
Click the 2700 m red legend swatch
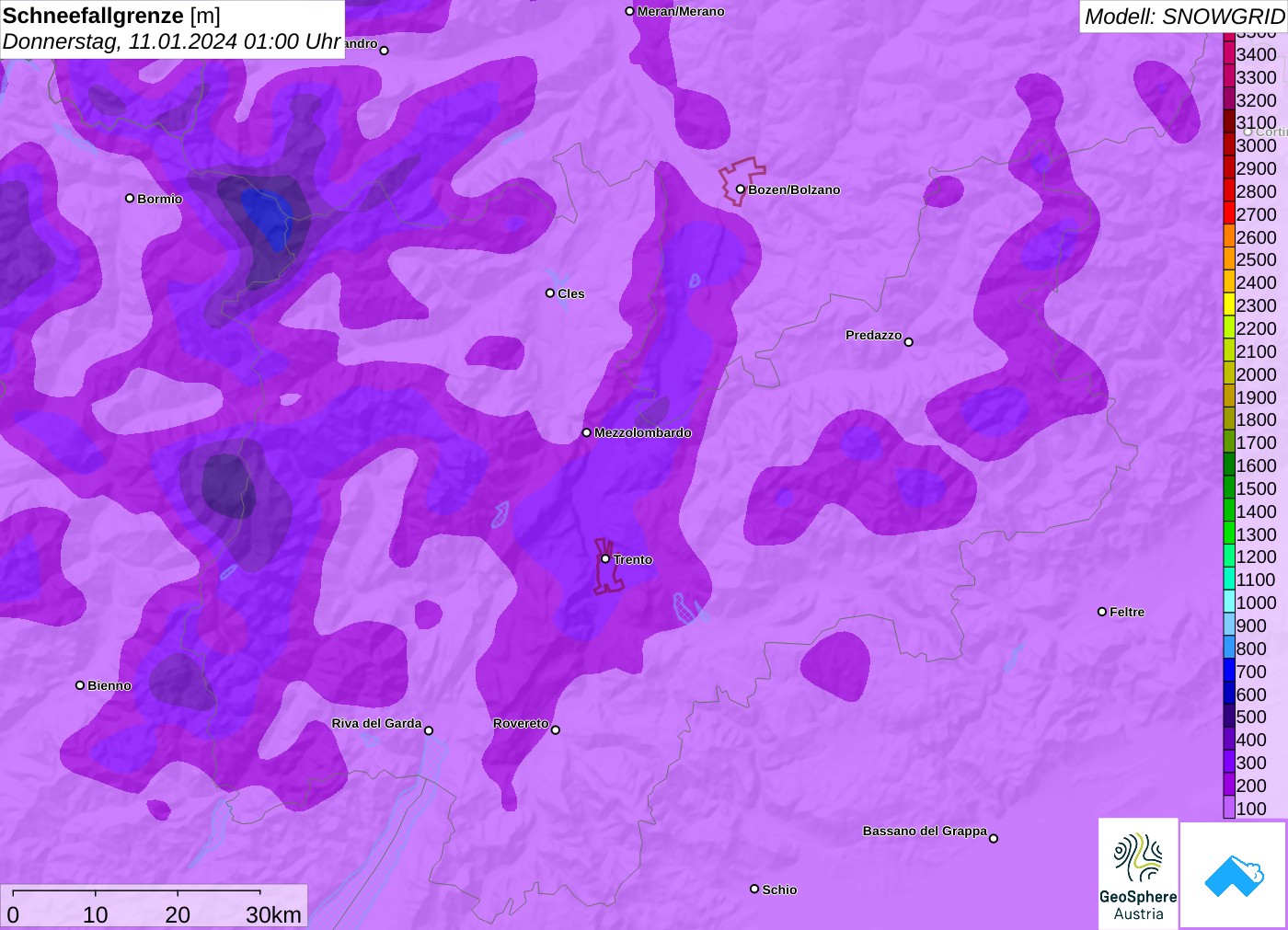click(x=1229, y=214)
